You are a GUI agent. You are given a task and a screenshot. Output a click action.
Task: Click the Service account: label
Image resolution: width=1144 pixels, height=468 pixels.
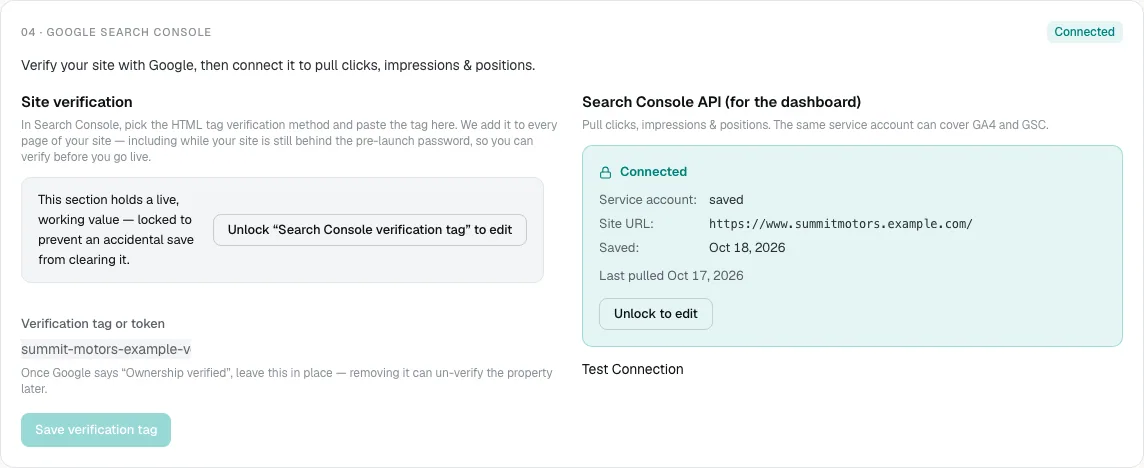pyautogui.click(x=648, y=199)
